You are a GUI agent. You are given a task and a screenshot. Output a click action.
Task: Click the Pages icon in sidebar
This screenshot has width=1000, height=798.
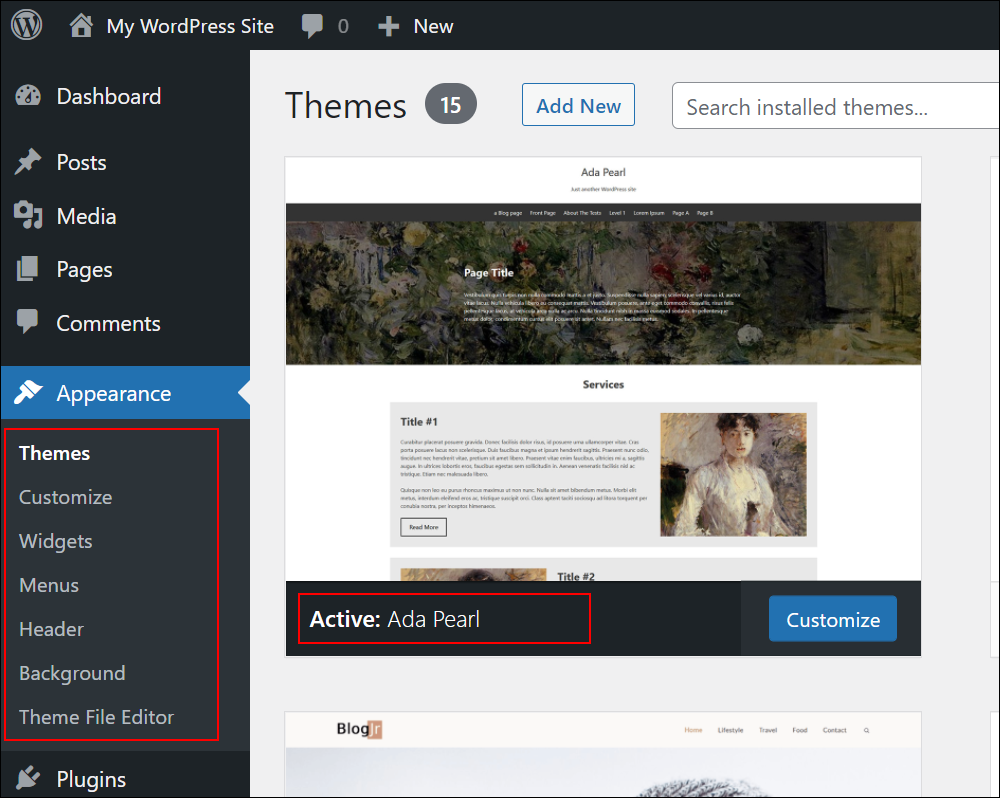27,269
